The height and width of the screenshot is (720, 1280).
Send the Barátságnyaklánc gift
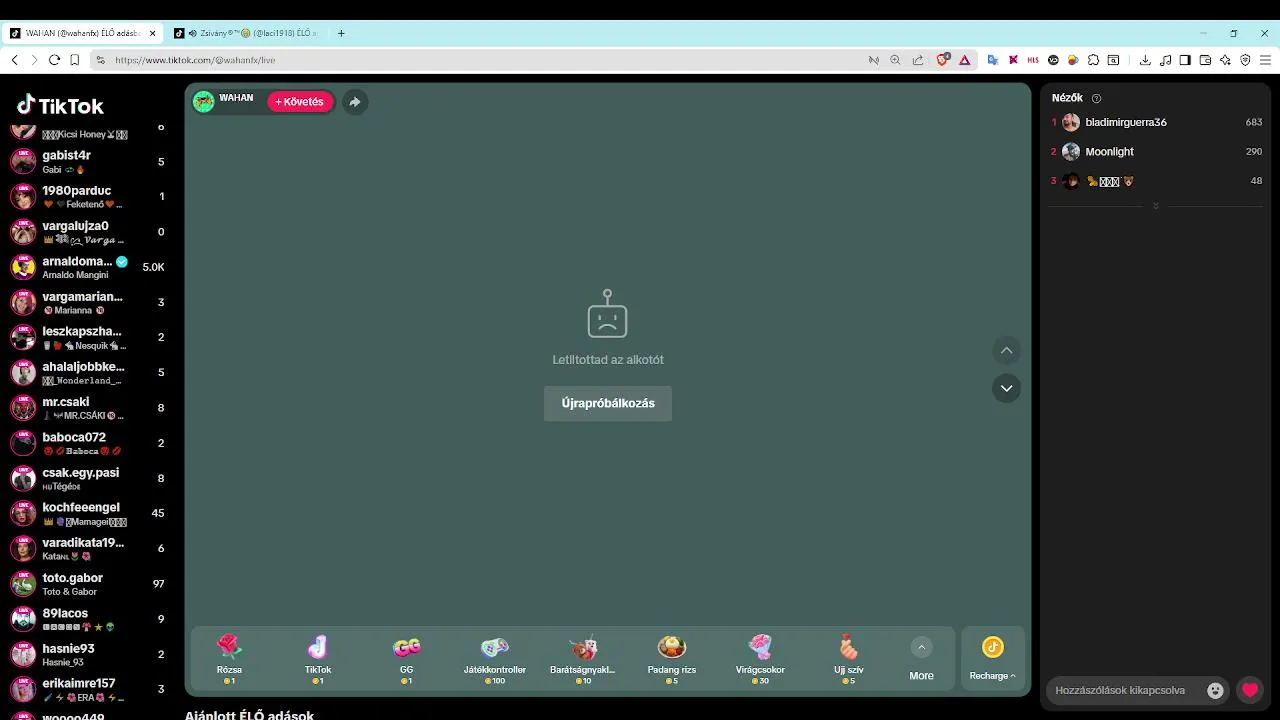tap(583, 658)
